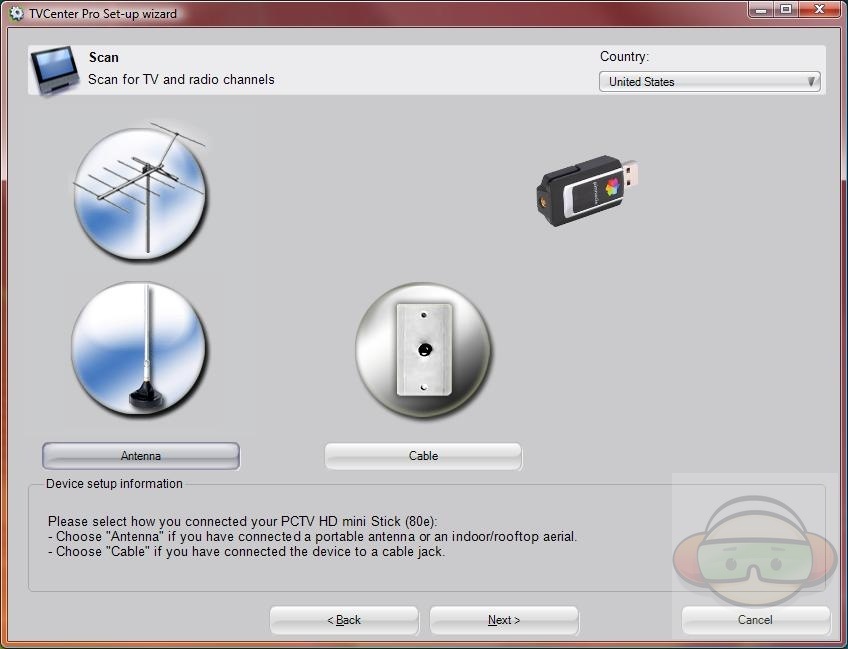Click the Scan heading text

coord(104,58)
